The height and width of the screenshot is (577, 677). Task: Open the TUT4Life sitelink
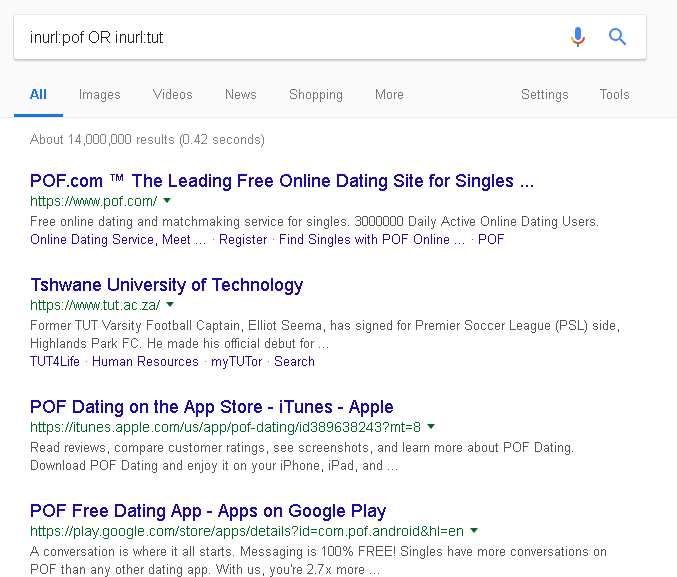tap(55, 361)
